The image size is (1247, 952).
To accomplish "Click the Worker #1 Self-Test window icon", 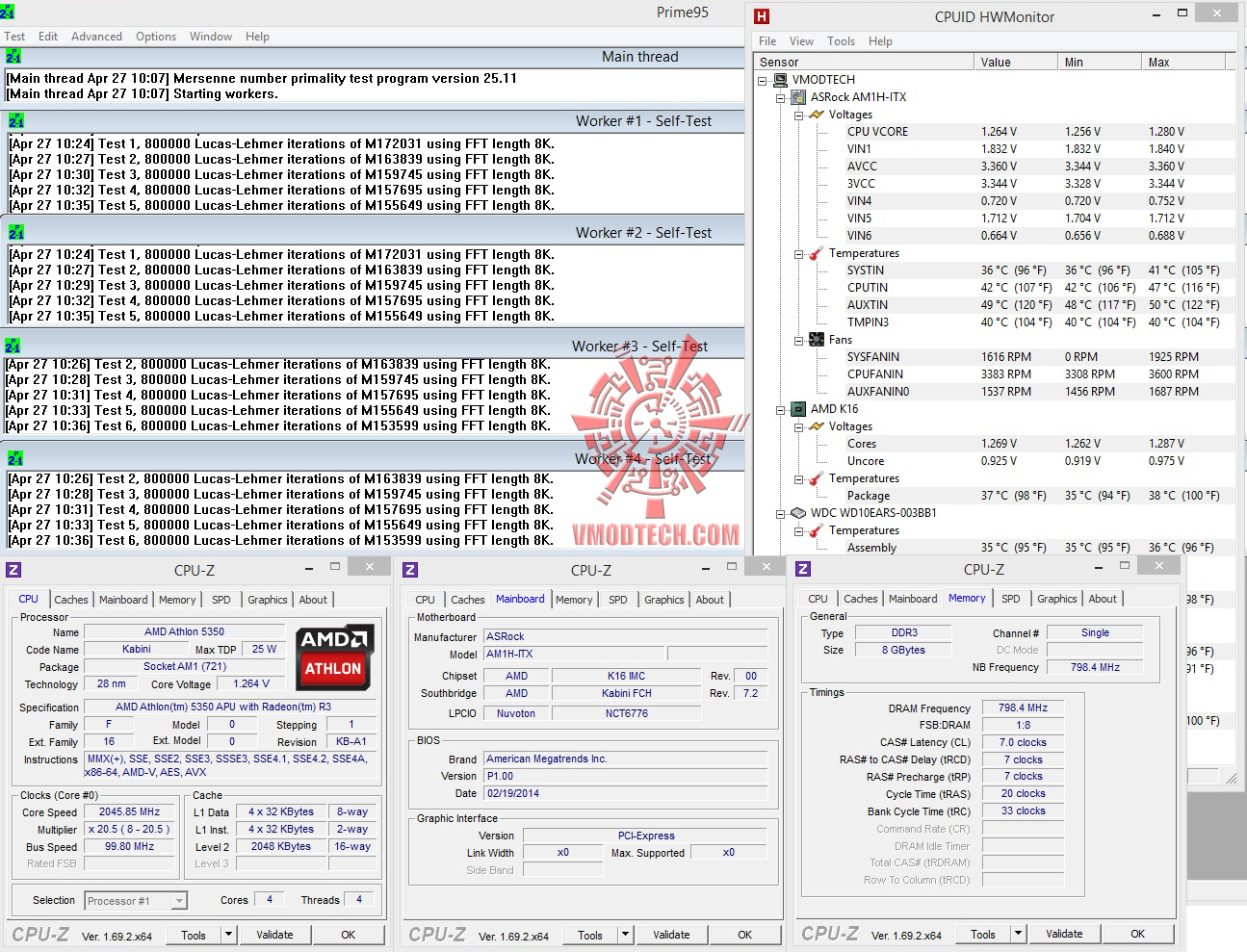I will (x=15, y=120).
